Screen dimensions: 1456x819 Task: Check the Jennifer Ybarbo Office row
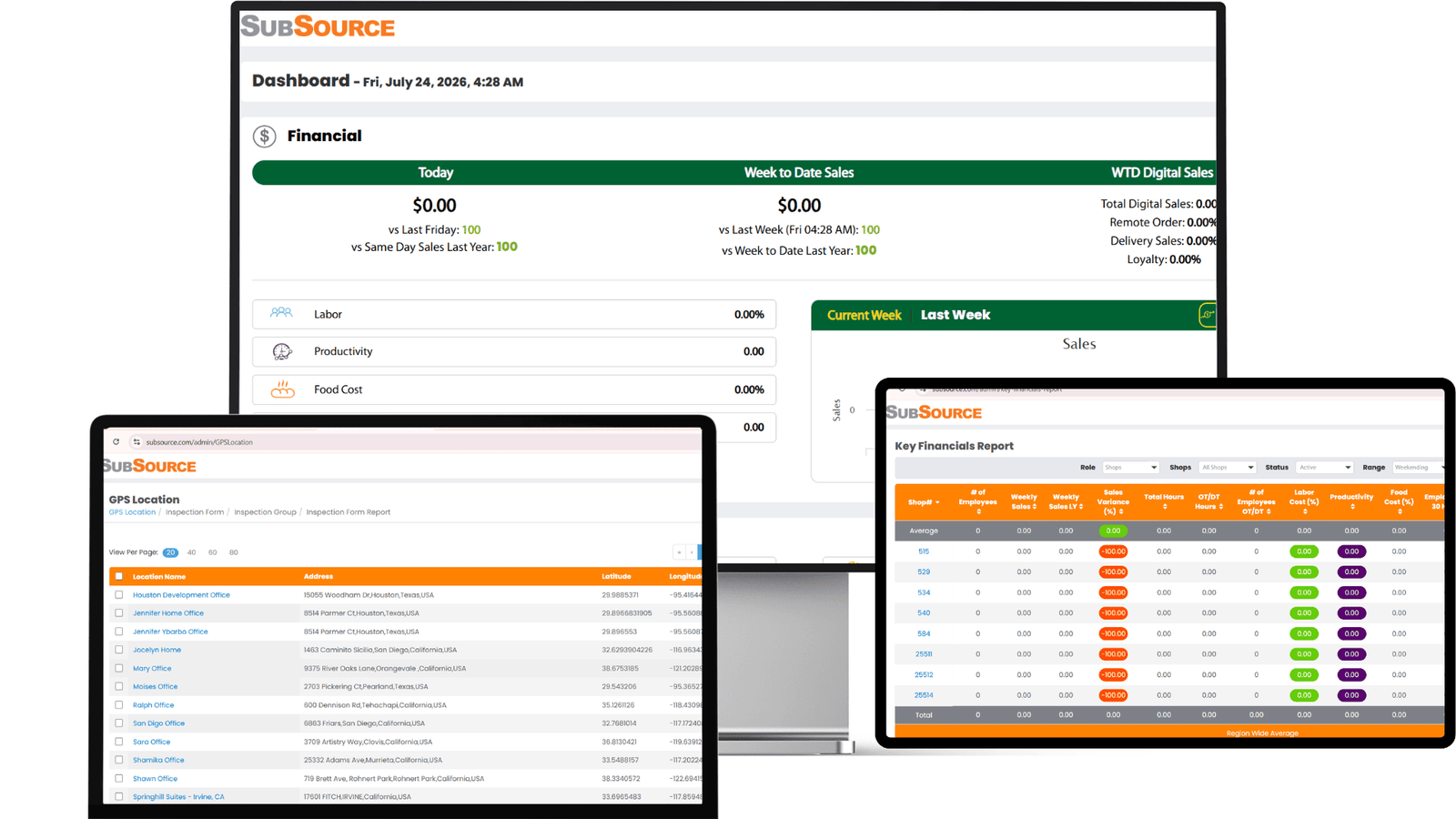(x=118, y=632)
